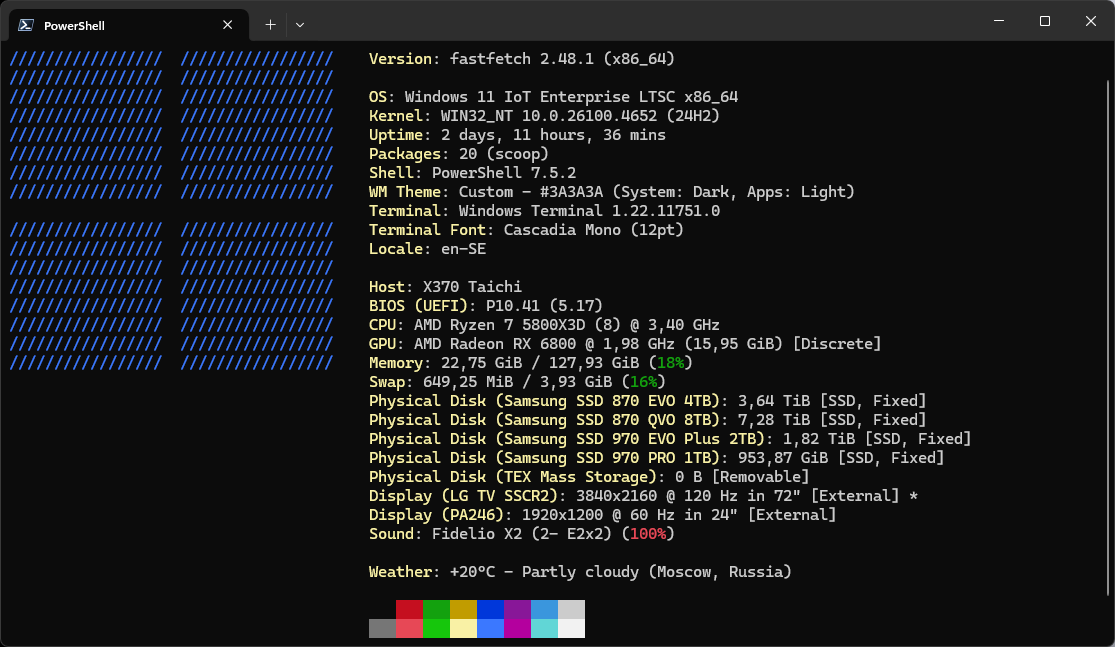Click the dark yellow color block

464,609
